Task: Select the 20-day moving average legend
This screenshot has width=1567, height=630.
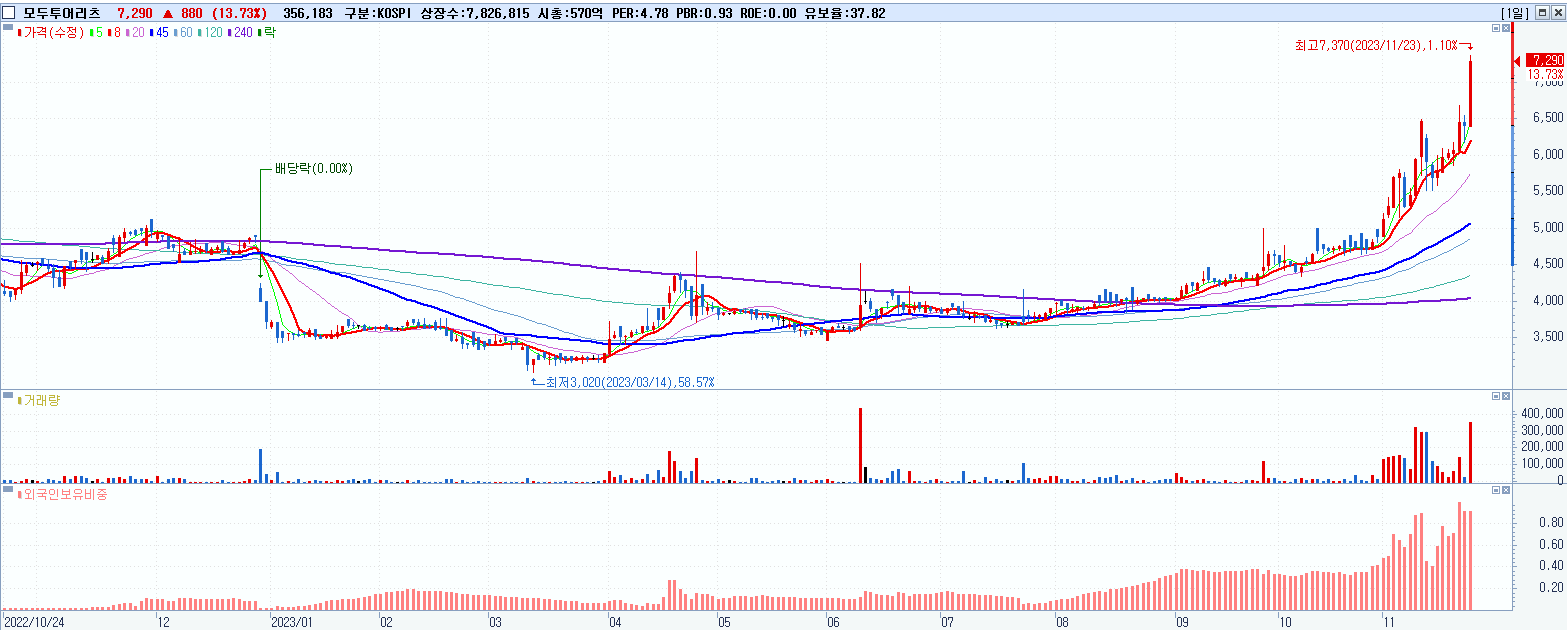Action: pos(134,33)
